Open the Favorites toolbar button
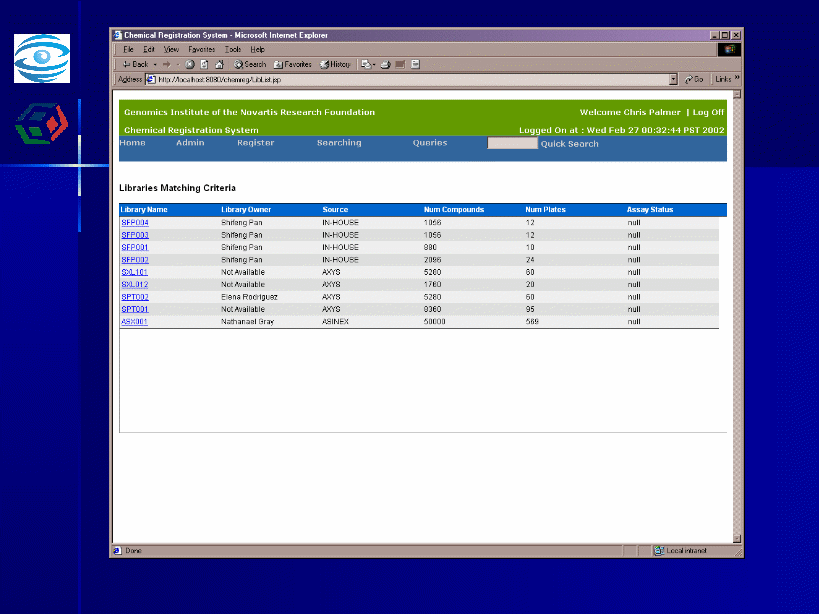Viewport: 819px width, 614px height. pyautogui.click(x=293, y=64)
